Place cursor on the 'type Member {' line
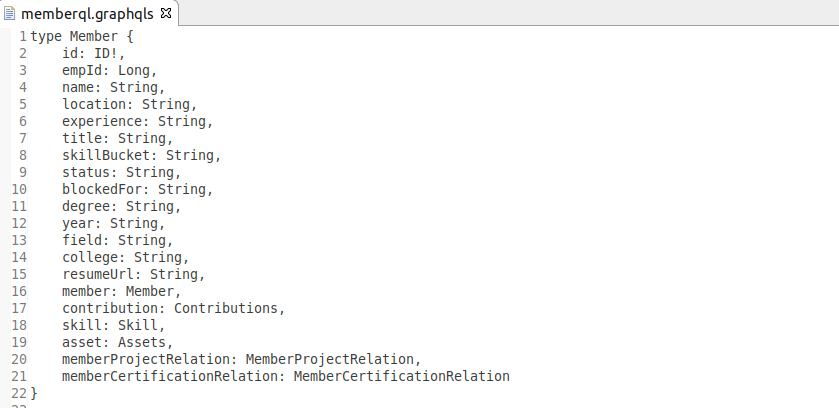The width and height of the screenshot is (839, 408). click(81, 36)
